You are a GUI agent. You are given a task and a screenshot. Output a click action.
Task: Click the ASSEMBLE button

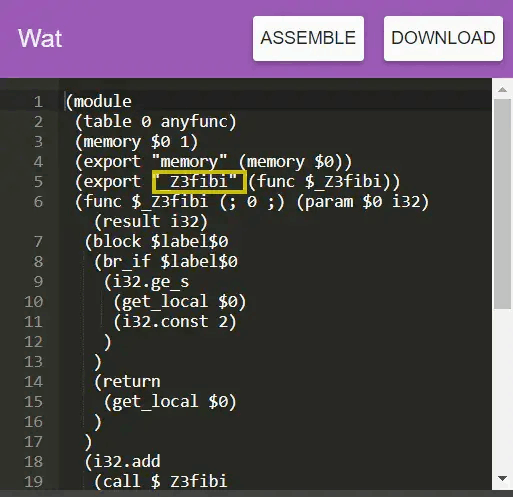308,38
